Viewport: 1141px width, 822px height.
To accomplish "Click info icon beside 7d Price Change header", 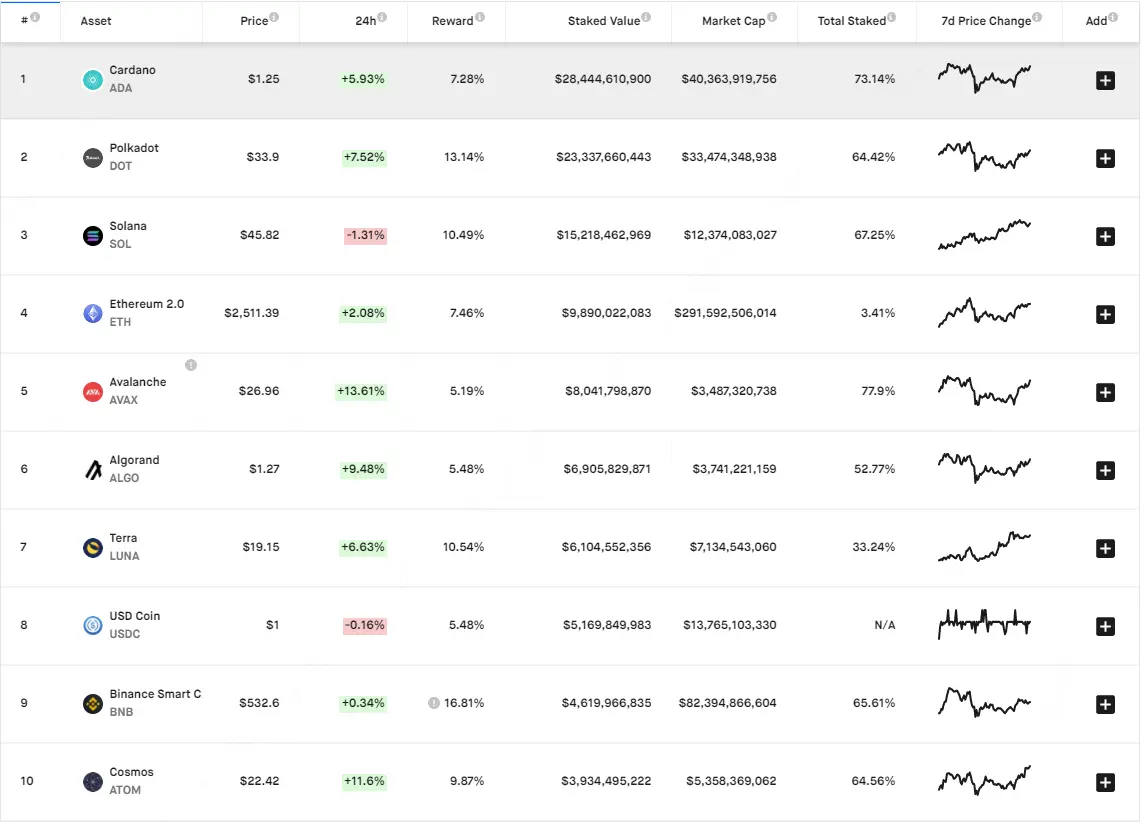I will [x=1037, y=17].
